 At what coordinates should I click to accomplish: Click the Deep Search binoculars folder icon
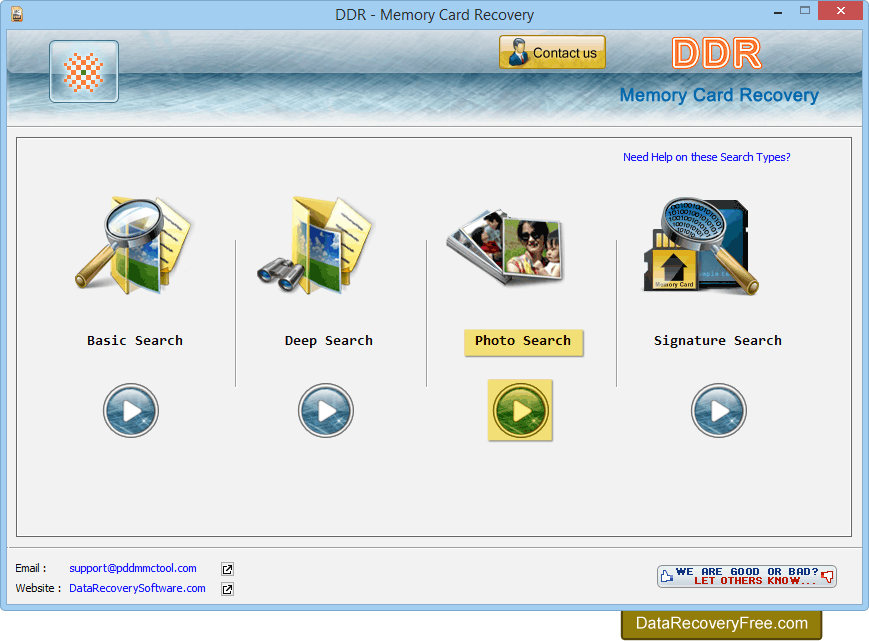tap(315, 245)
